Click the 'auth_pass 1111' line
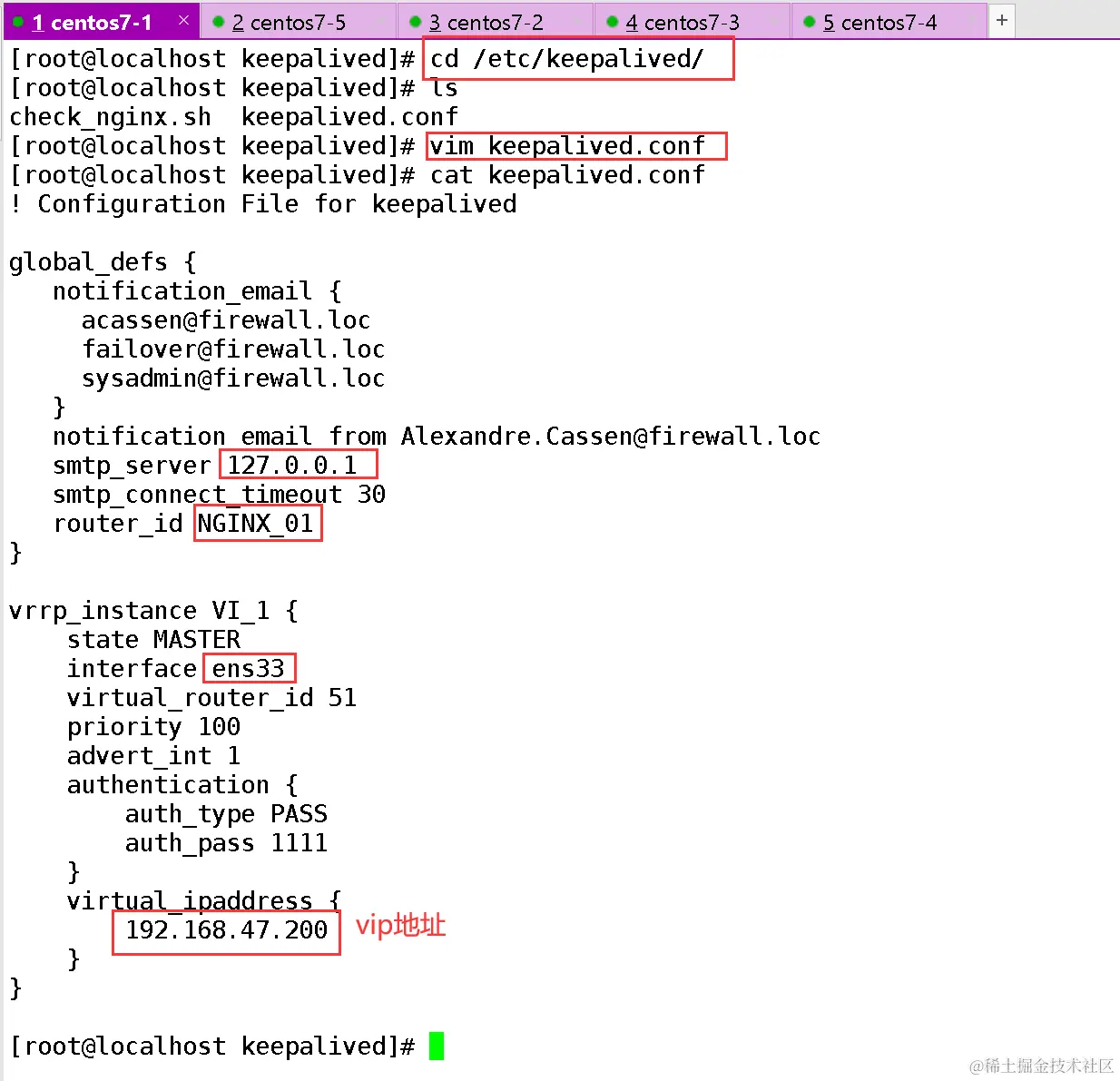The image size is (1120, 1081). [x=226, y=843]
